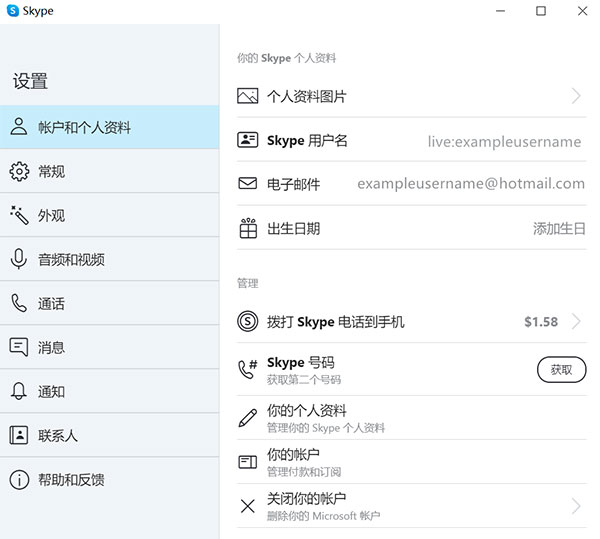The width and height of the screenshot is (600, 539).
Task: Click the card icon beside 你的帐户
Action: coord(248,462)
